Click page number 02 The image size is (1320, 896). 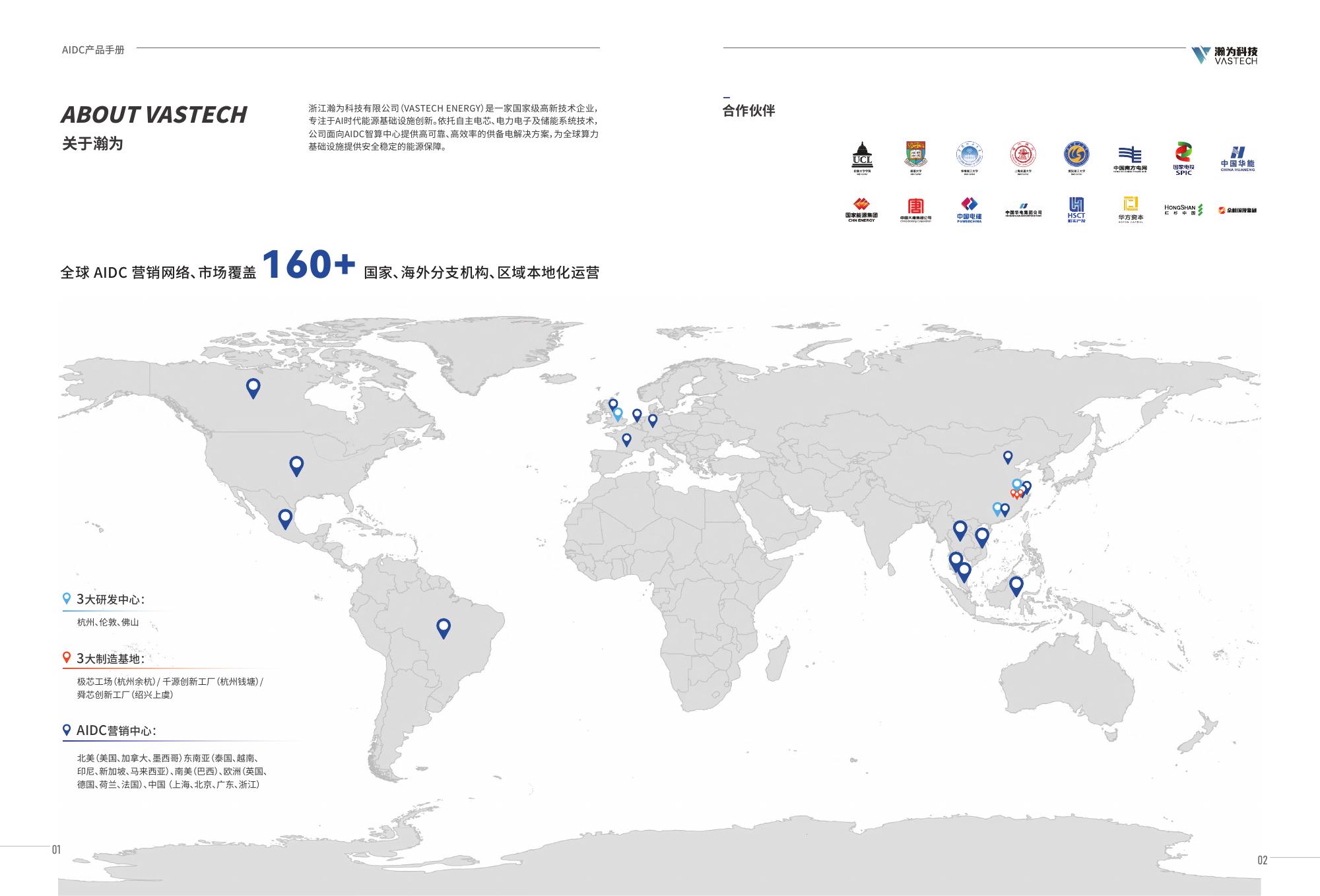[x=1263, y=860]
